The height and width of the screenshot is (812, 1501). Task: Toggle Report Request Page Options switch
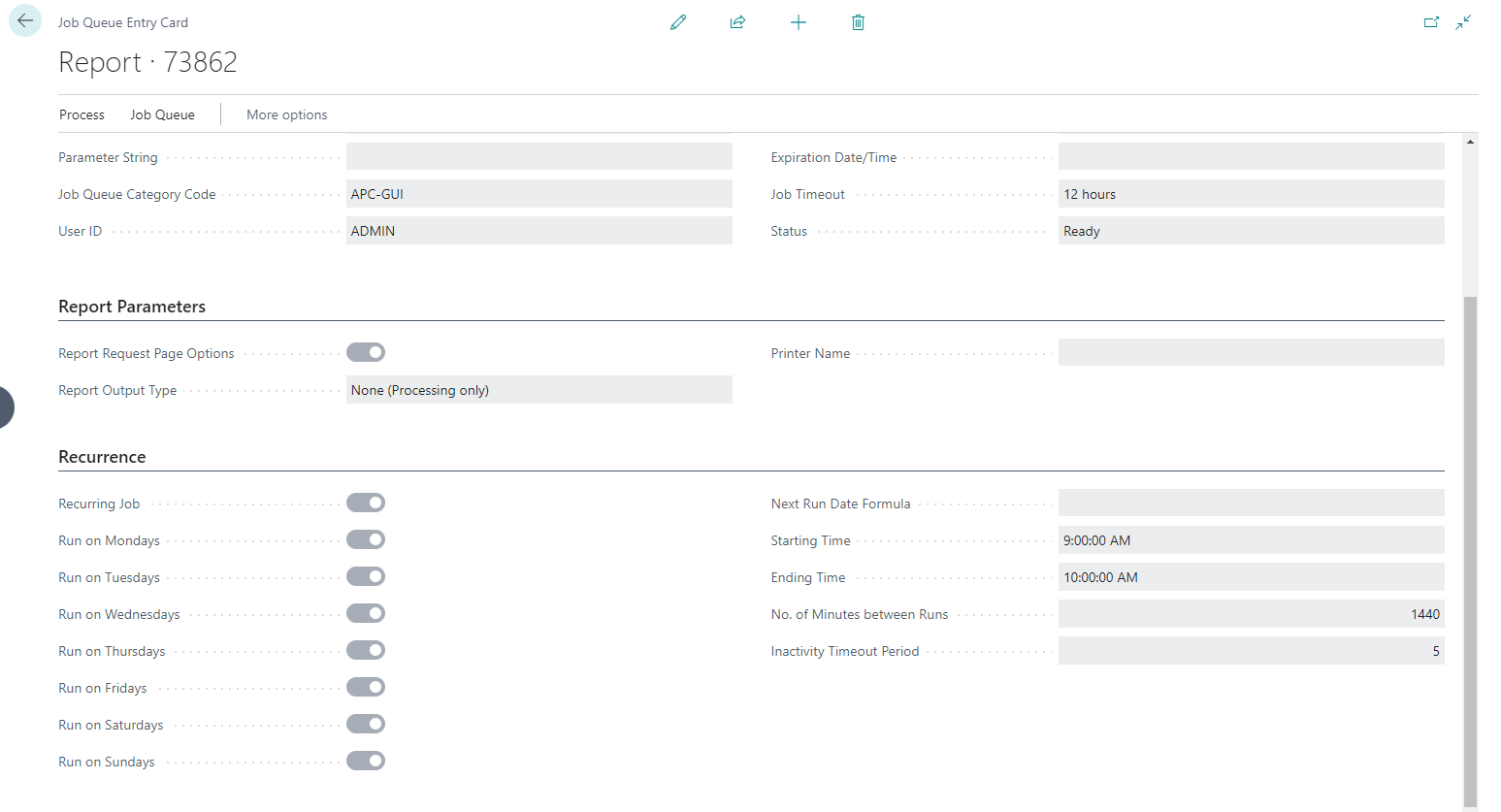click(x=366, y=352)
